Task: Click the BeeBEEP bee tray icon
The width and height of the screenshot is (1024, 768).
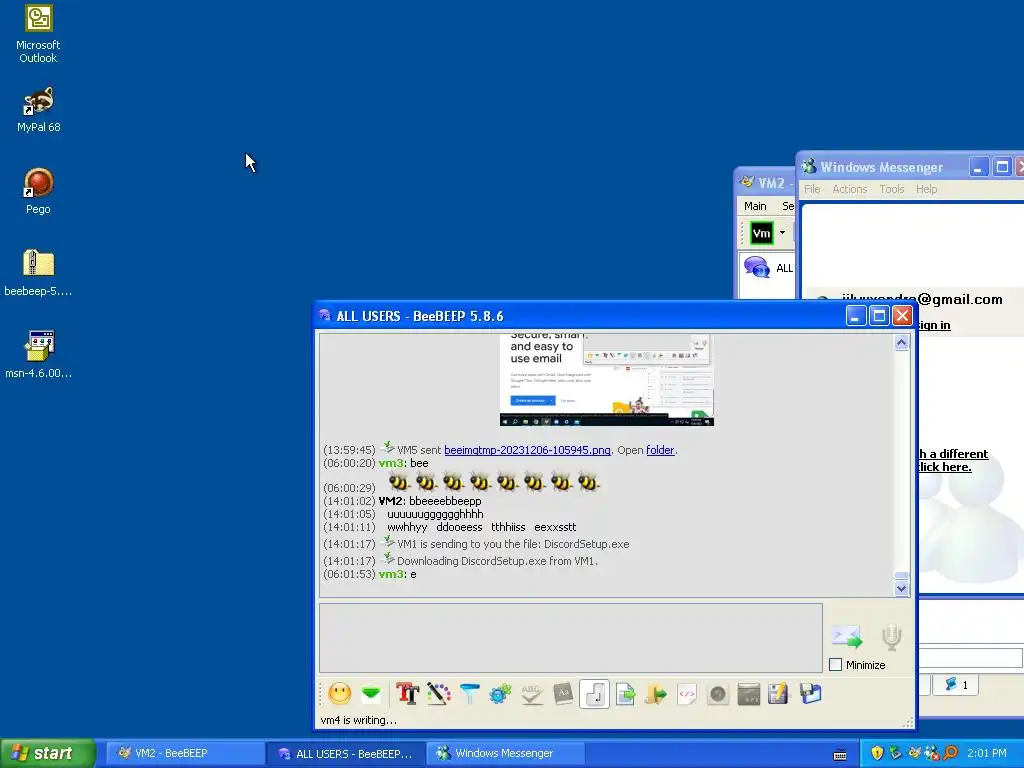Action: (x=914, y=753)
